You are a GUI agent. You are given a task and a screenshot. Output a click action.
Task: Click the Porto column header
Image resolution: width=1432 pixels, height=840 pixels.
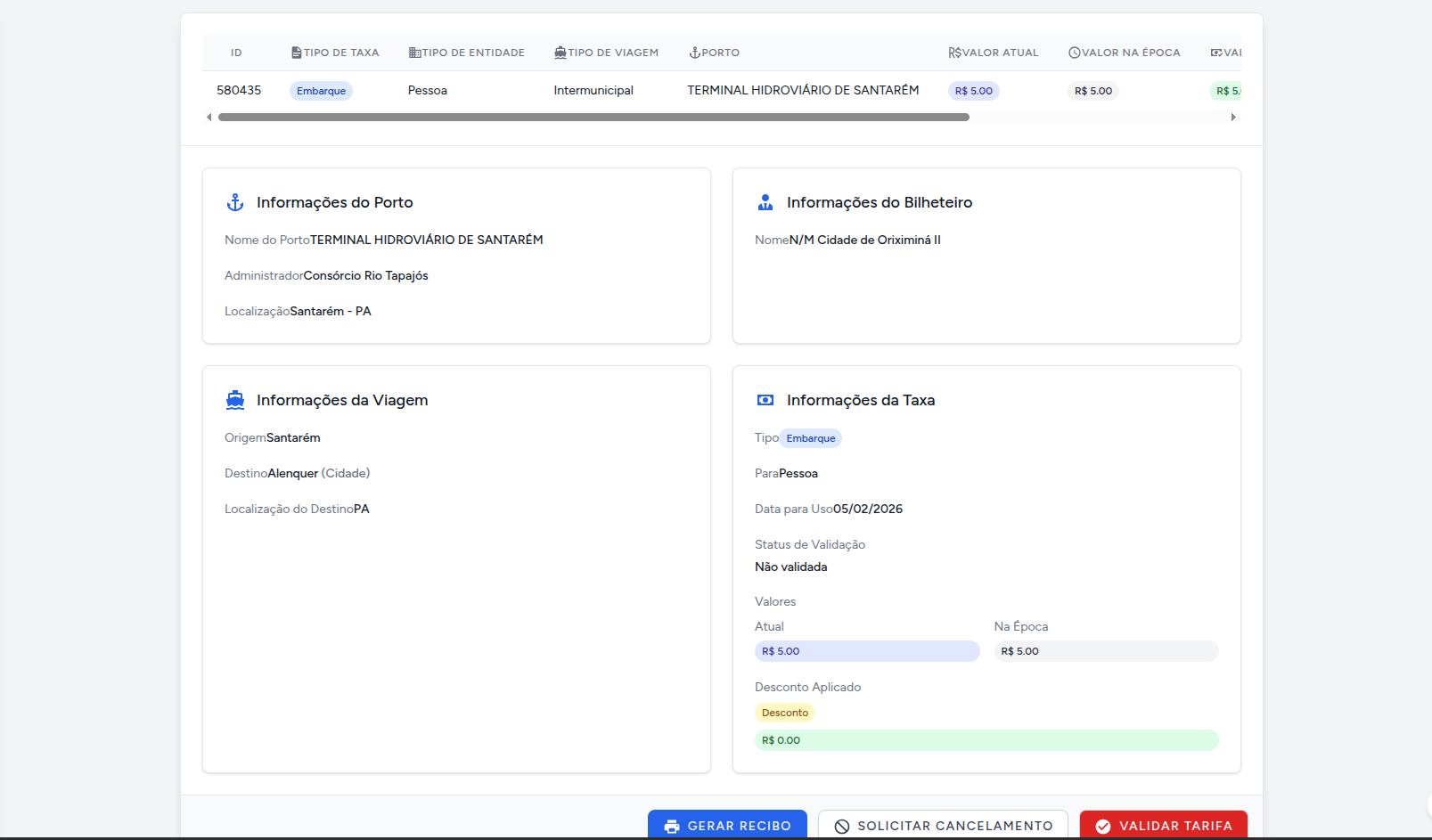715,53
